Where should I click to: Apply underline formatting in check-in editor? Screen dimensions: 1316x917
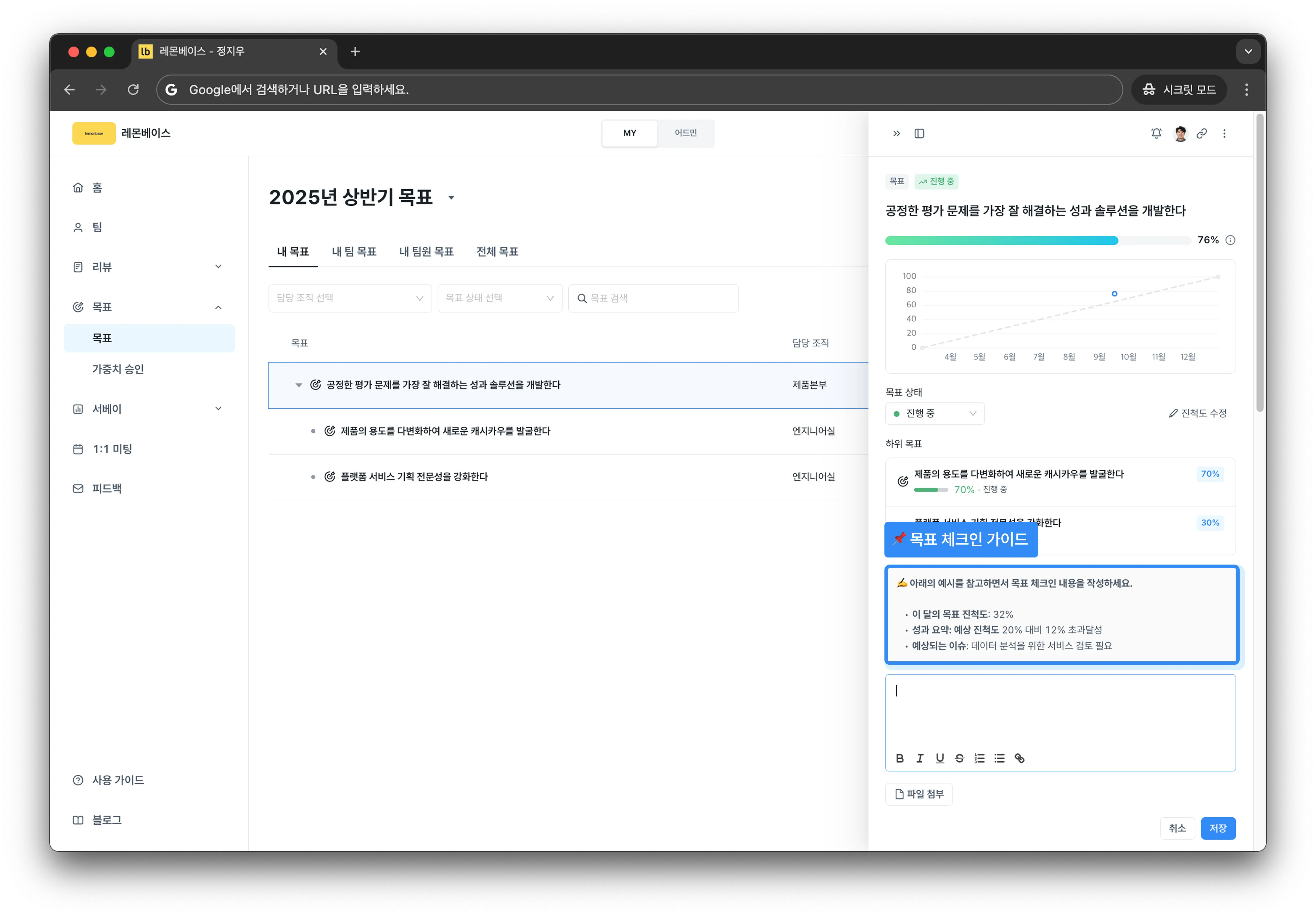[x=940, y=758]
